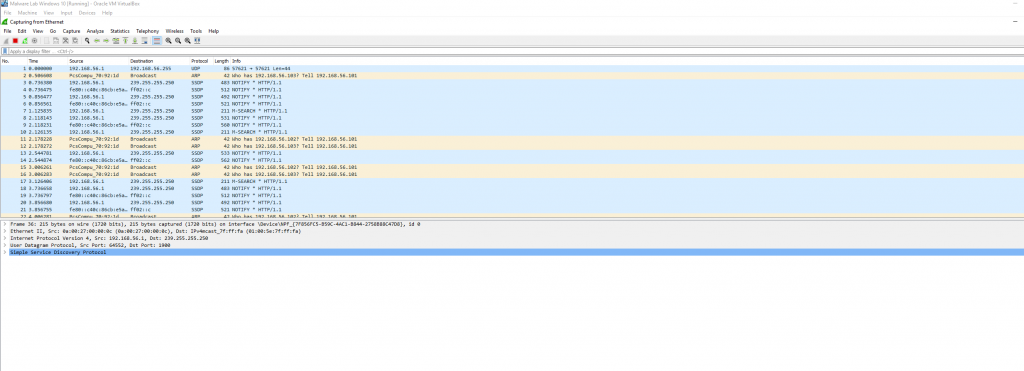Image resolution: width=1024 pixels, height=371 pixels.
Task: Open the Statistics menu
Action: click(x=120, y=31)
